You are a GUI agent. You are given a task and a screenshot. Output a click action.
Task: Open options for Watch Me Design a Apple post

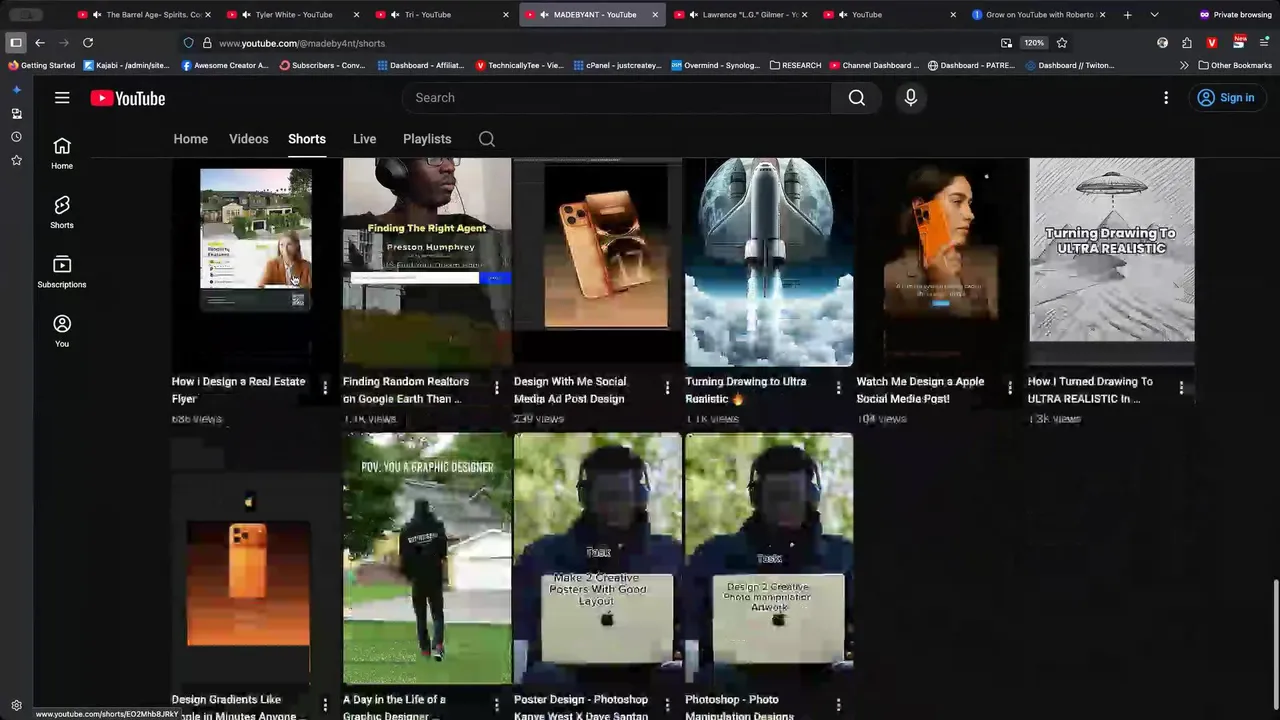coord(1010,388)
